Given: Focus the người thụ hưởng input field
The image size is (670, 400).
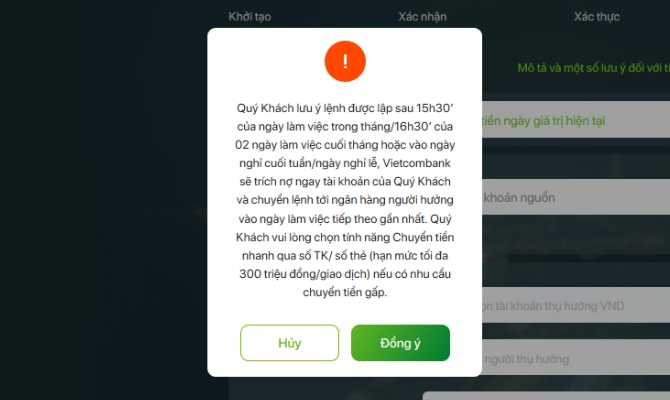Looking at the screenshot, I should click(x=576, y=358).
